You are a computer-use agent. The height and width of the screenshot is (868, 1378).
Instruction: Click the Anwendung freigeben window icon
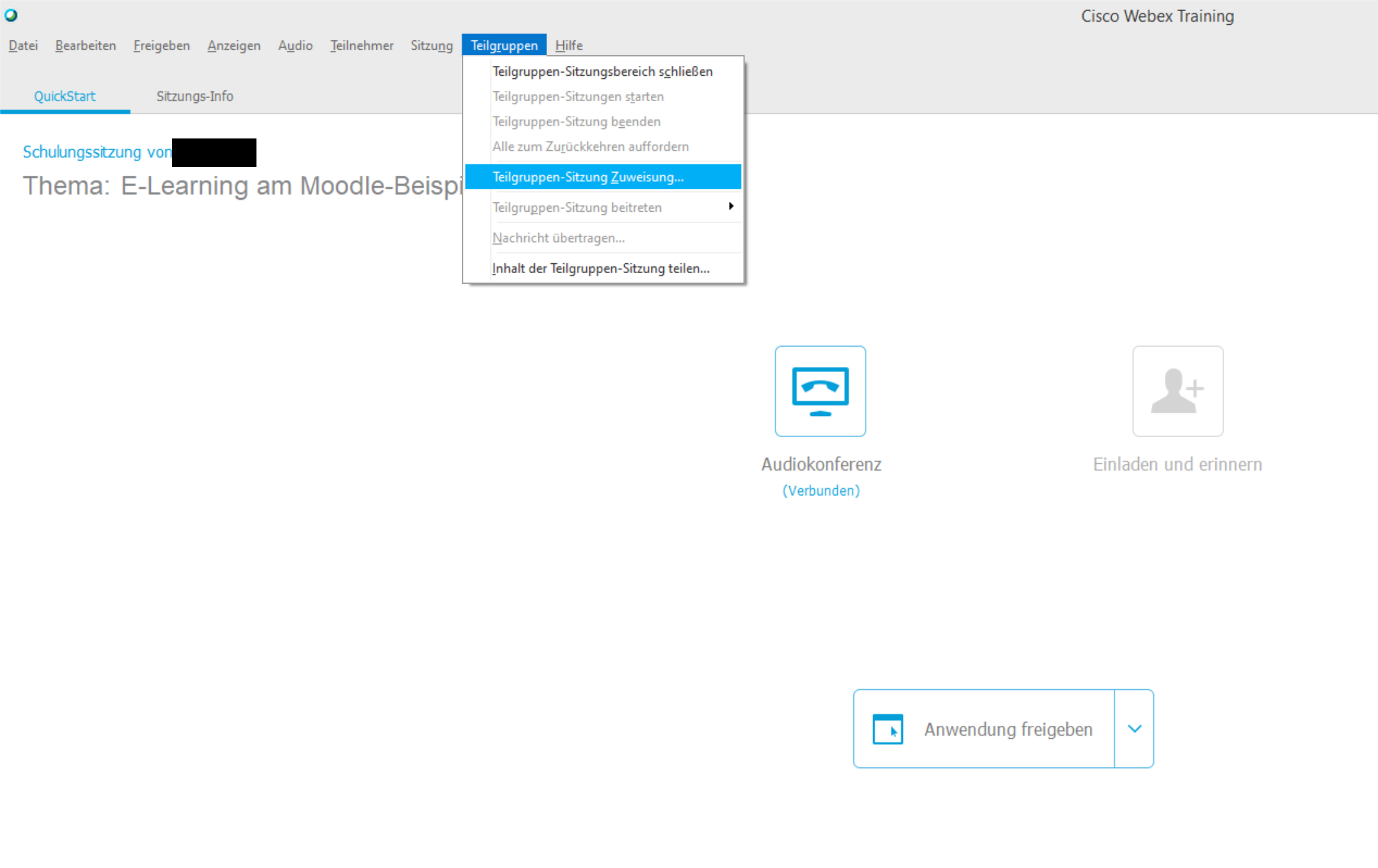887,729
